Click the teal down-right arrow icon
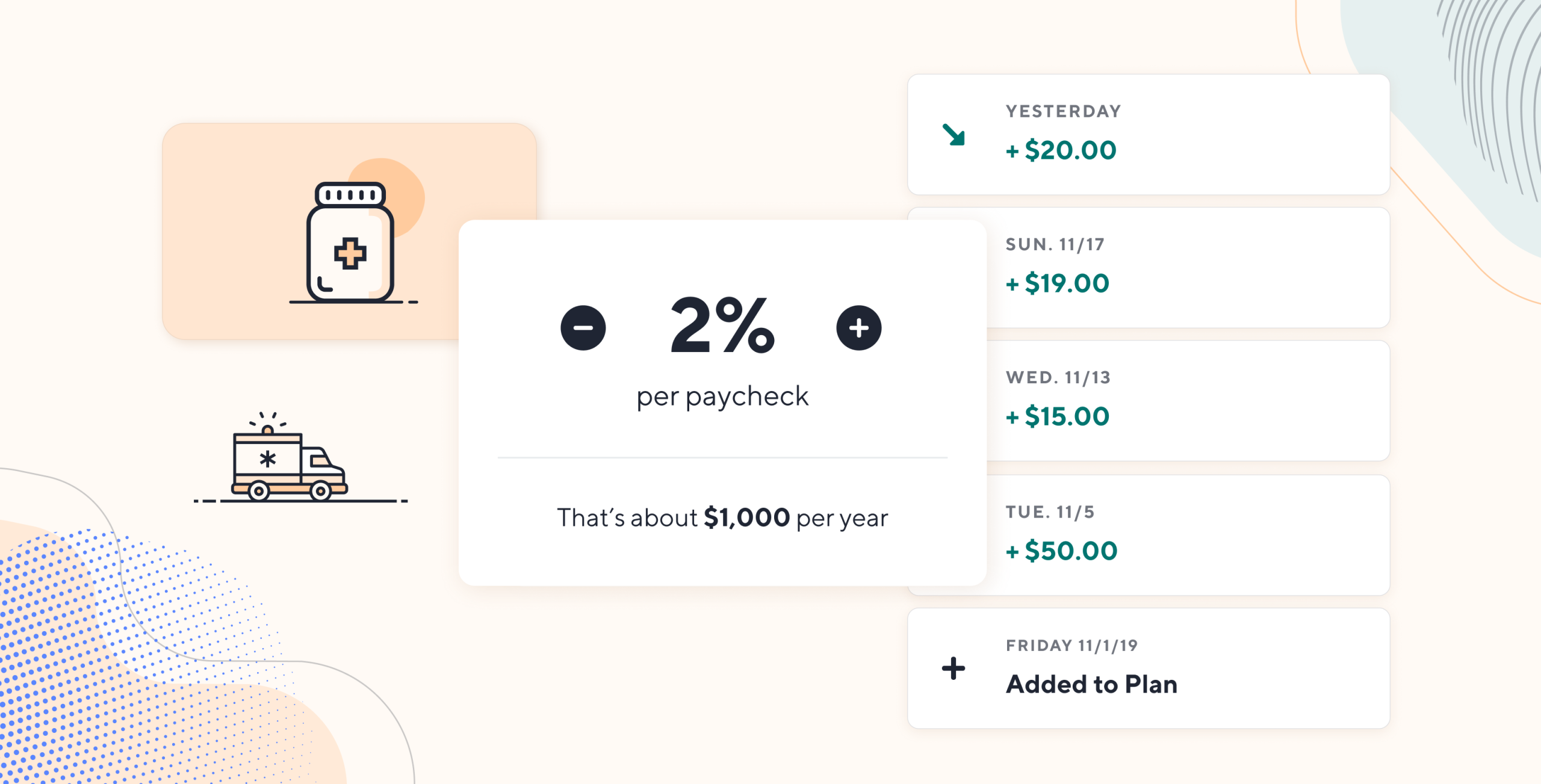1541x784 pixels. pos(953,135)
